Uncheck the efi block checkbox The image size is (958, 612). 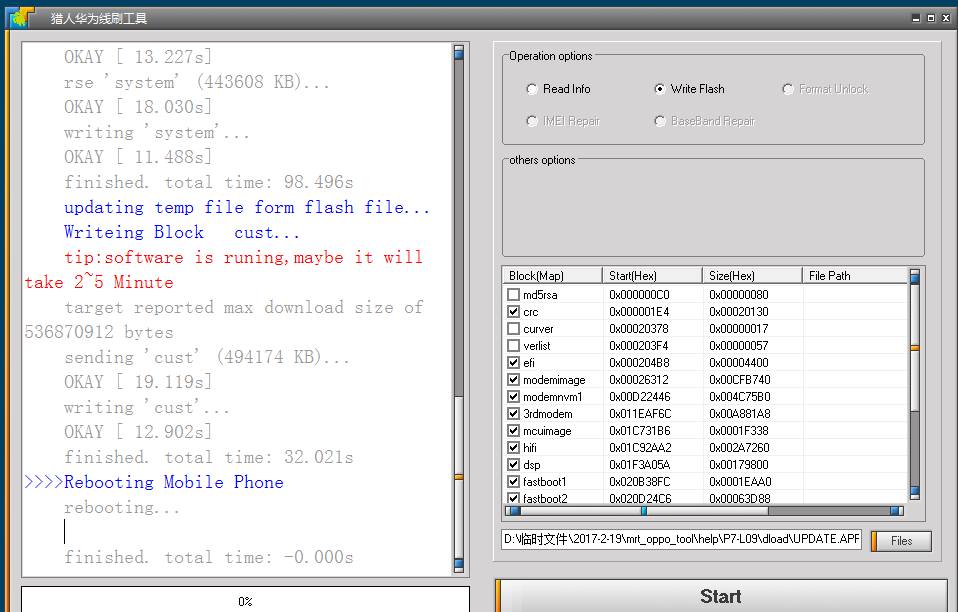[514, 362]
